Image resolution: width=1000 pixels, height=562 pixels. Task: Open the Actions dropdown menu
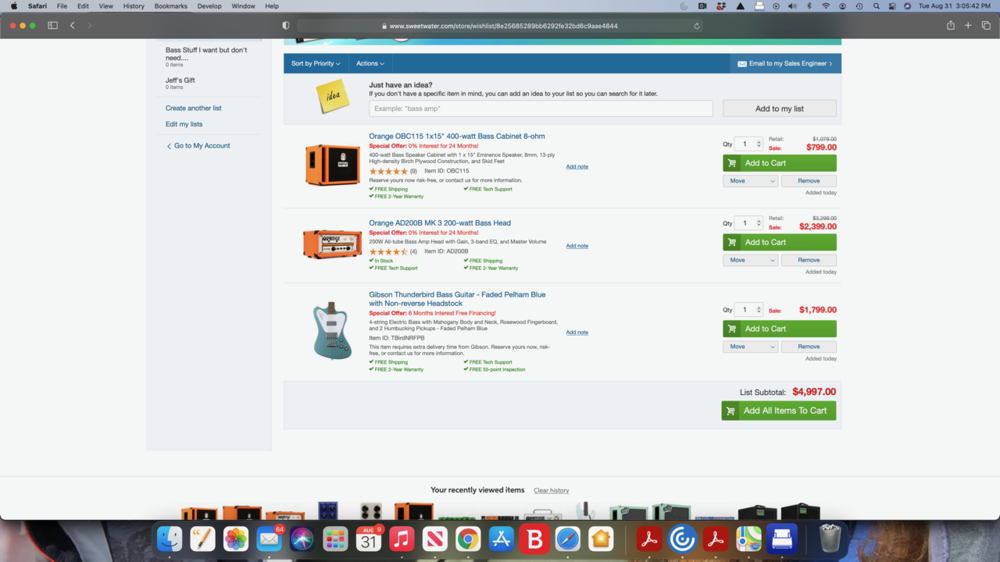click(370, 64)
